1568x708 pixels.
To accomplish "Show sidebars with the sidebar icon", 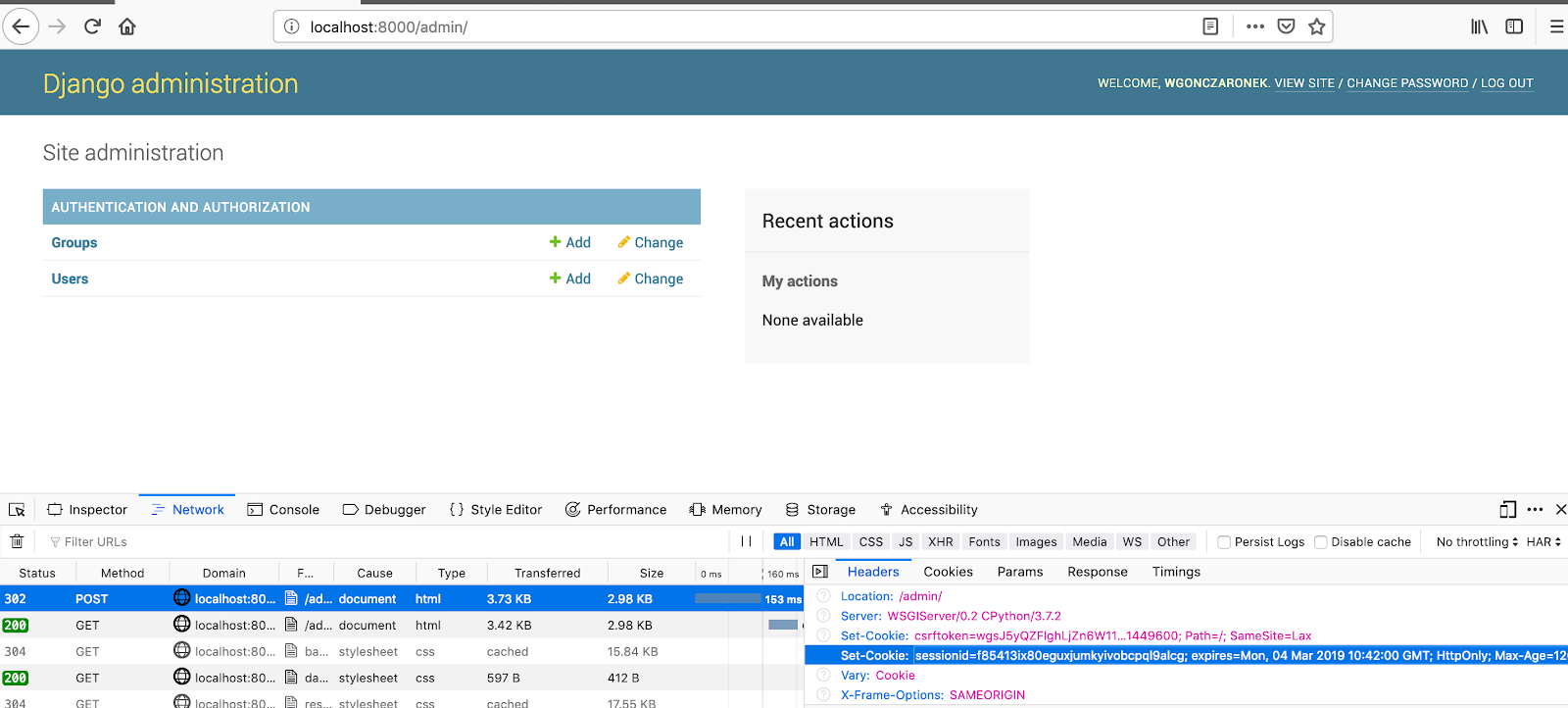I will click(1514, 26).
